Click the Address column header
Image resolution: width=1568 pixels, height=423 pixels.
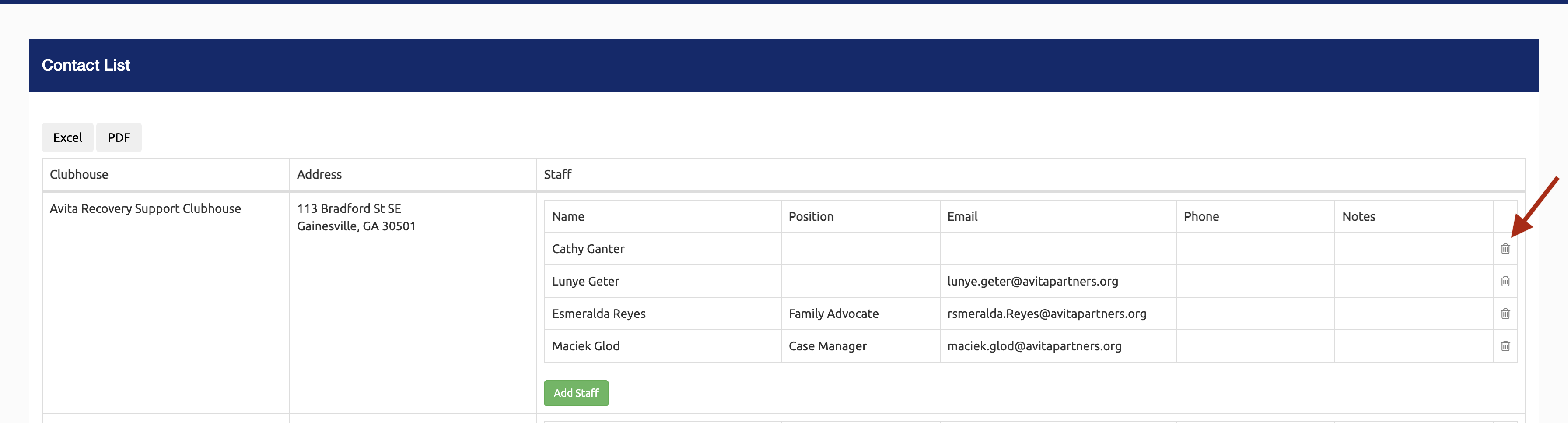click(319, 174)
